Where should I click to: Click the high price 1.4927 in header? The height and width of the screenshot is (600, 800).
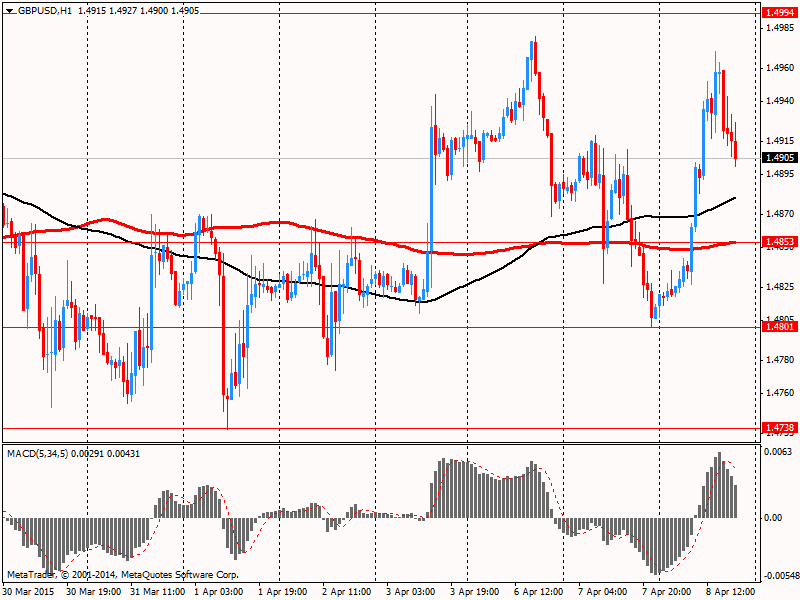tap(123, 10)
